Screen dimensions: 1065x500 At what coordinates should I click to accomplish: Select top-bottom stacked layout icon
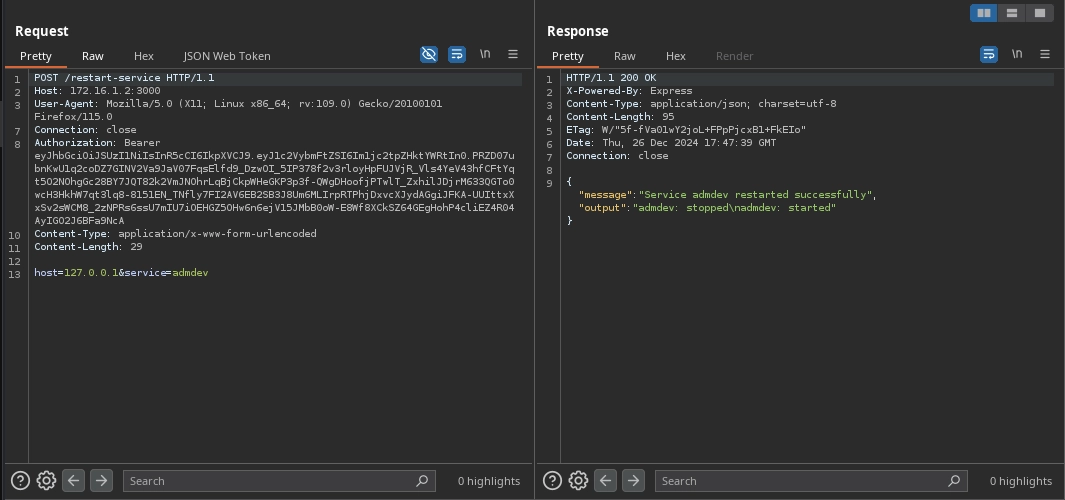coord(1012,13)
